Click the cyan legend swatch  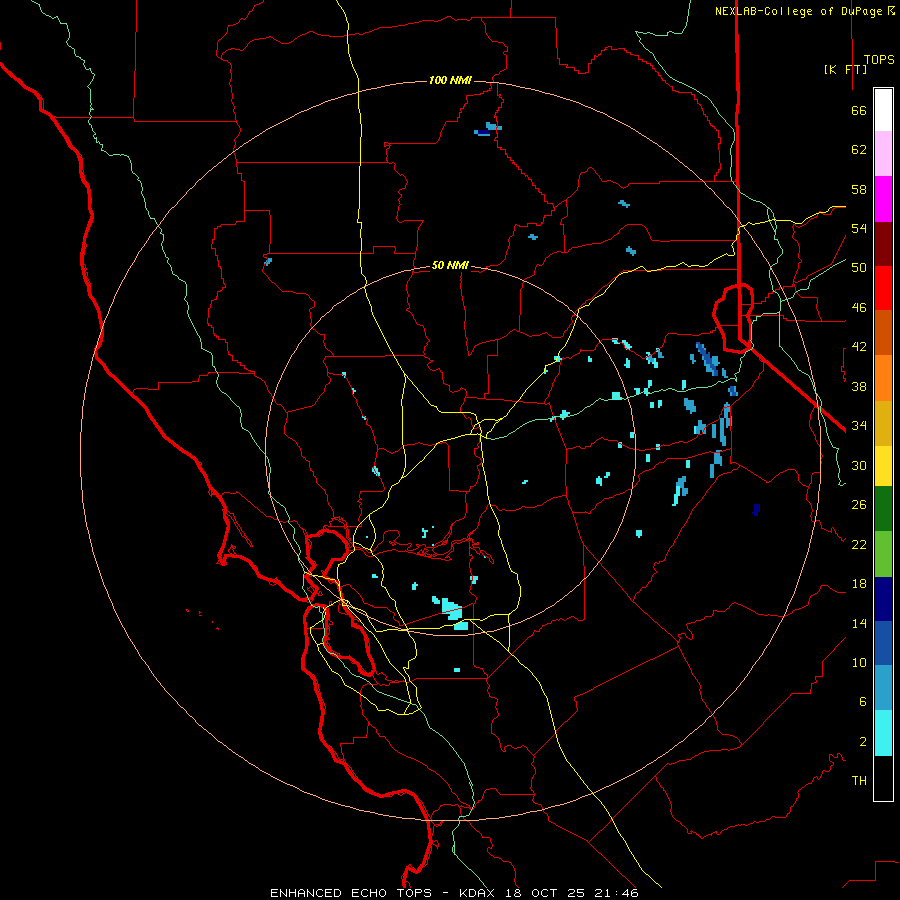(883, 733)
